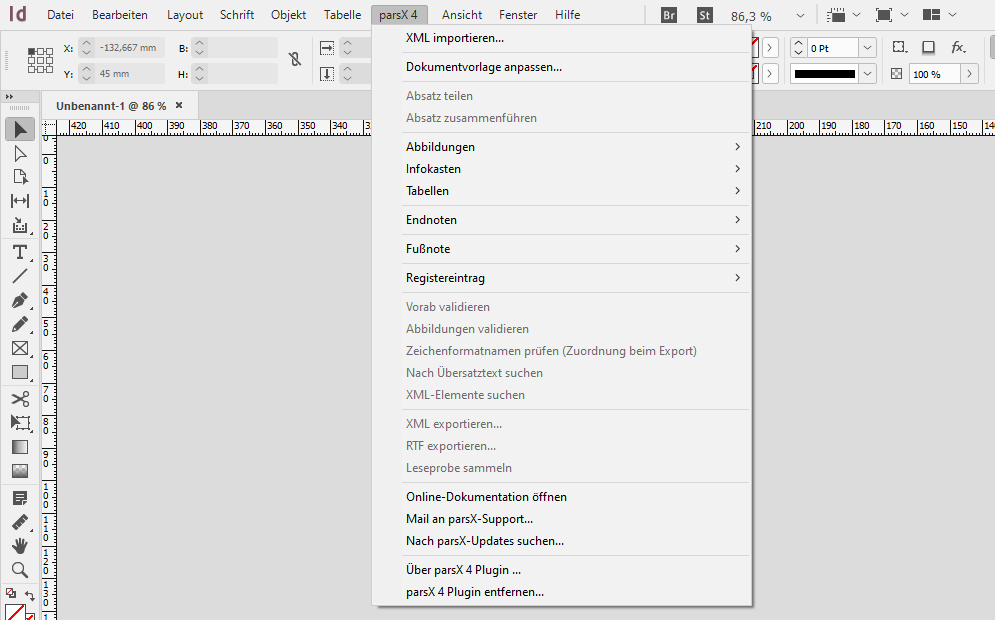The image size is (995, 620).
Task: Expand the Abbildungen submenu
Action: 575,147
